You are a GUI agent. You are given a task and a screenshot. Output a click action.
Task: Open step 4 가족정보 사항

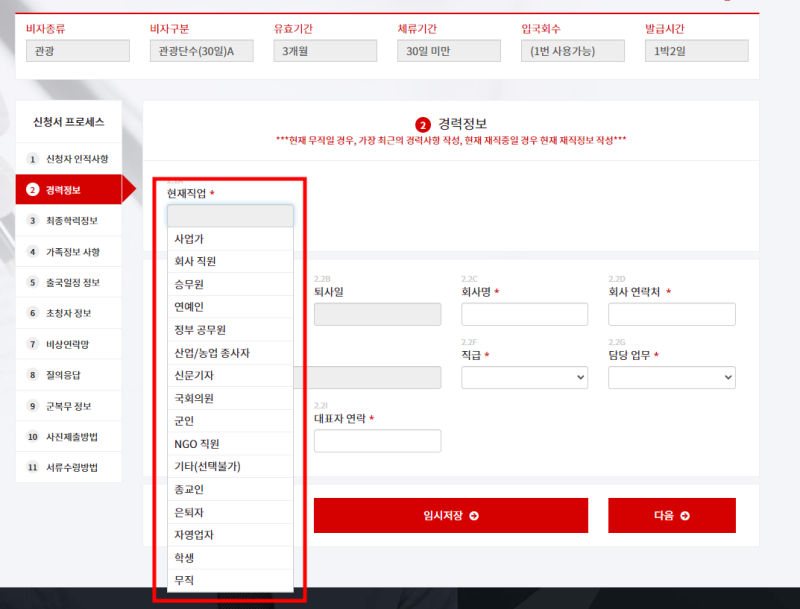click(x=68, y=251)
